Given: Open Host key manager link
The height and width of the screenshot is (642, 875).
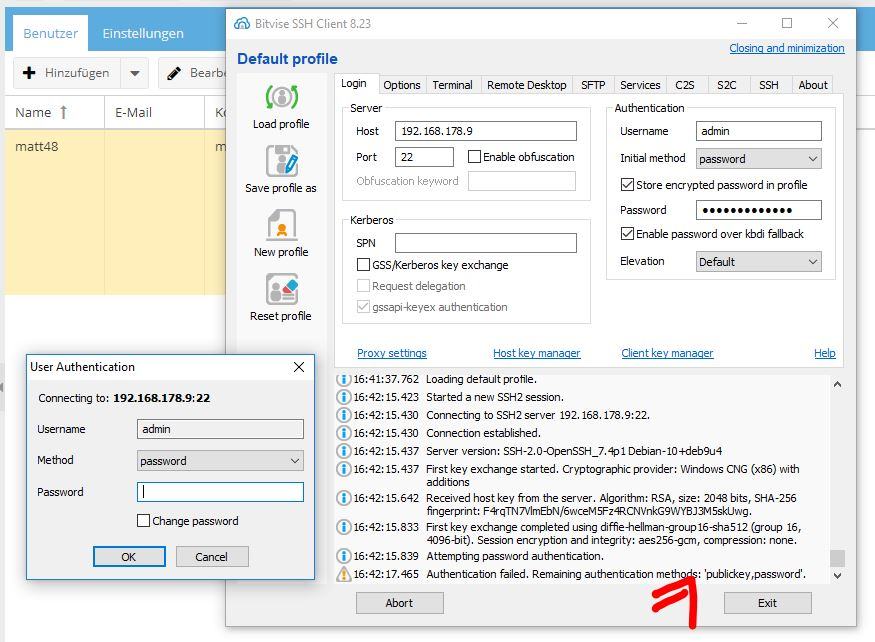Looking at the screenshot, I should [536, 353].
